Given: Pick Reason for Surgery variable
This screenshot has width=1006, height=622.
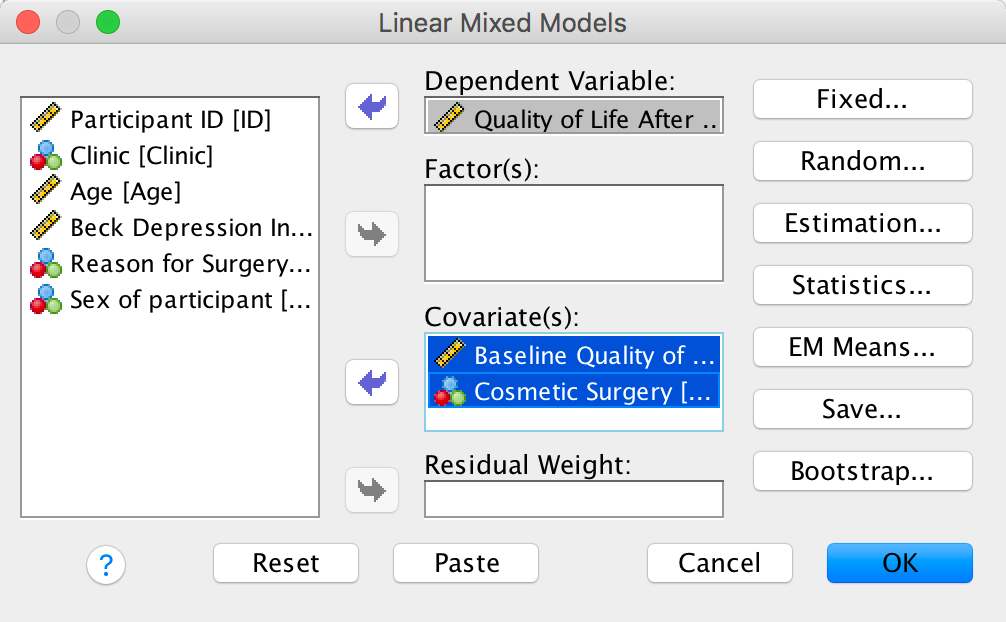Looking at the screenshot, I should click(190, 264).
